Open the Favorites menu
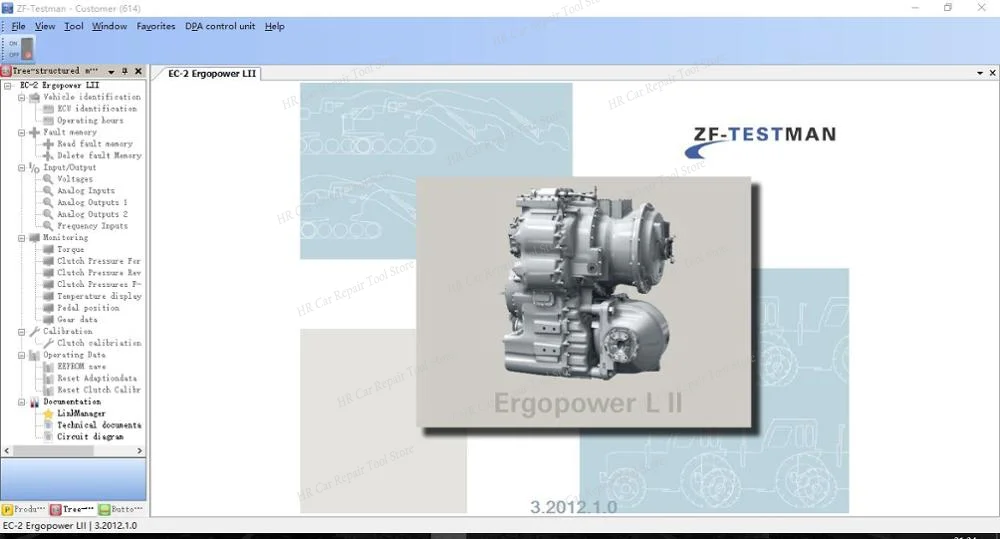 pos(156,26)
